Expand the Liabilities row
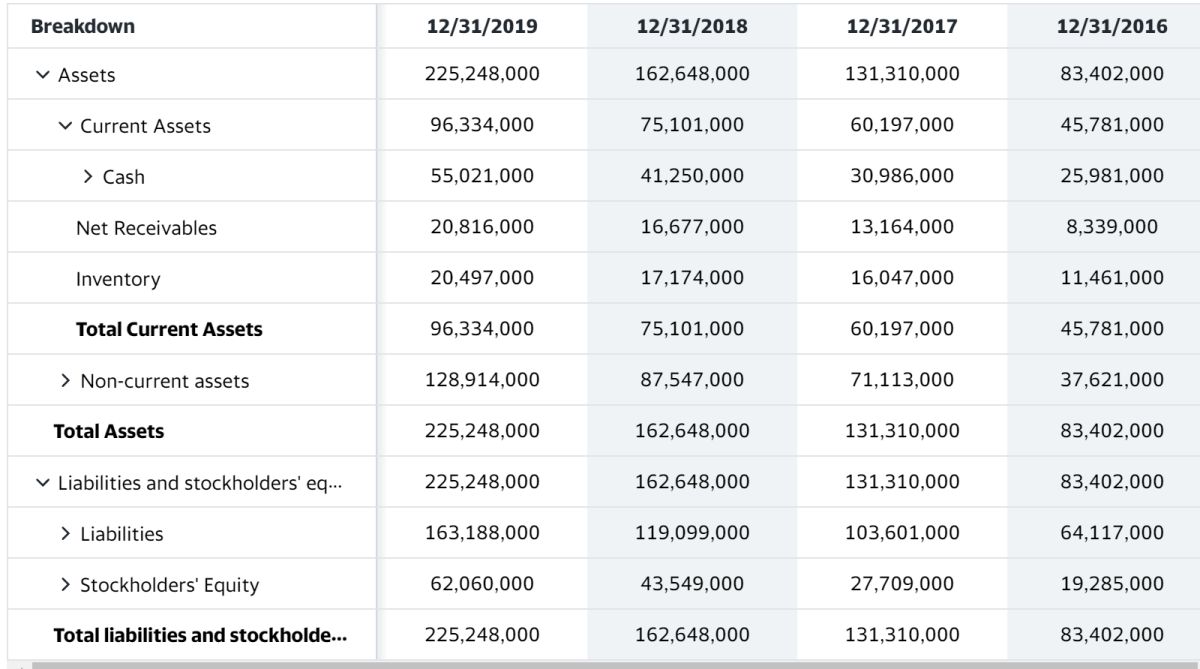Viewport: 1200px width, 669px height. tap(65, 534)
